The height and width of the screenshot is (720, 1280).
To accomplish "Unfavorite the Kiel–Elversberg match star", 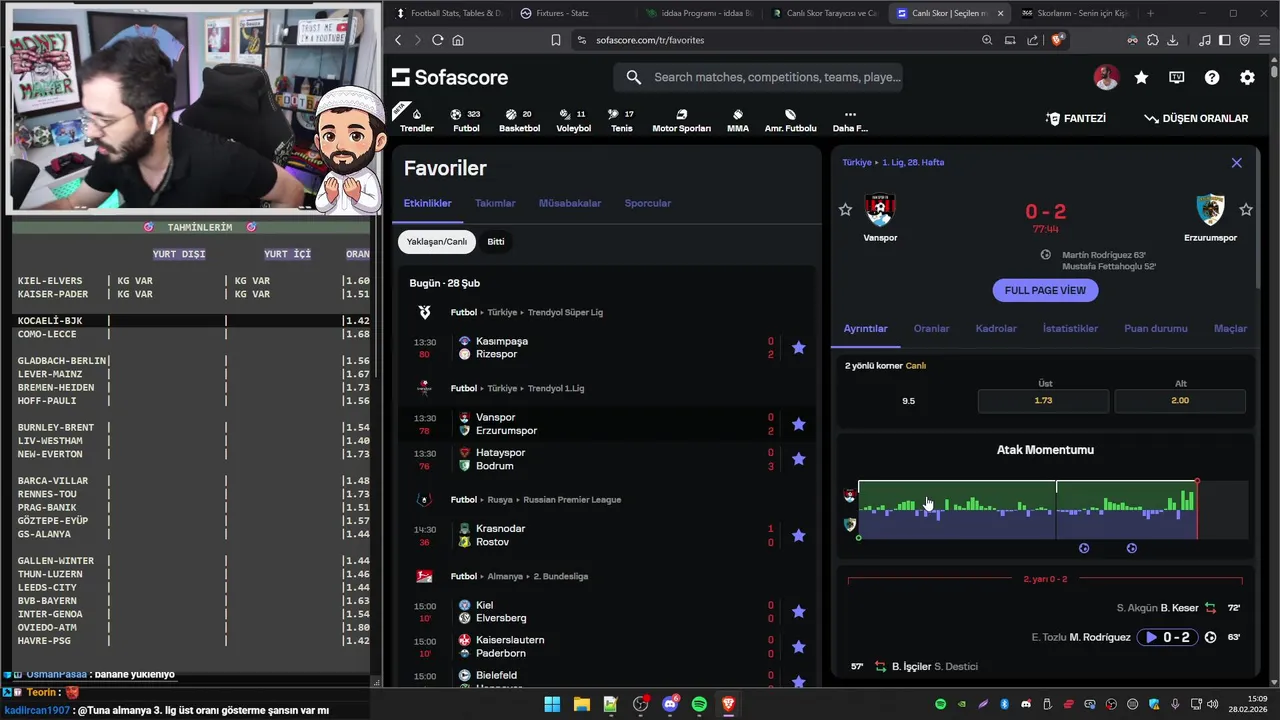I will click(x=798, y=611).
